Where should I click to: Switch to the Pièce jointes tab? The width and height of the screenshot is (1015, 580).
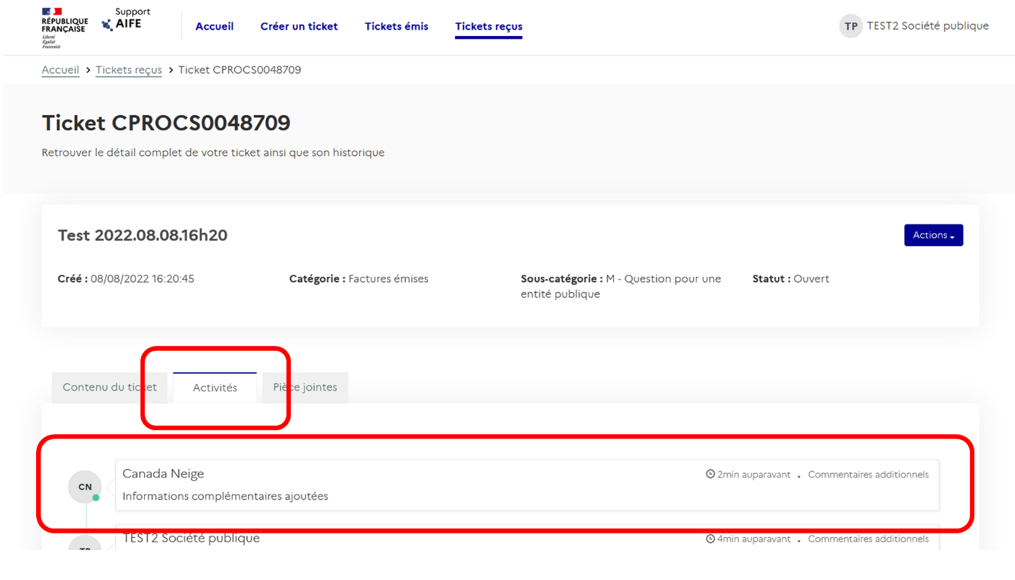click(305, 388)
